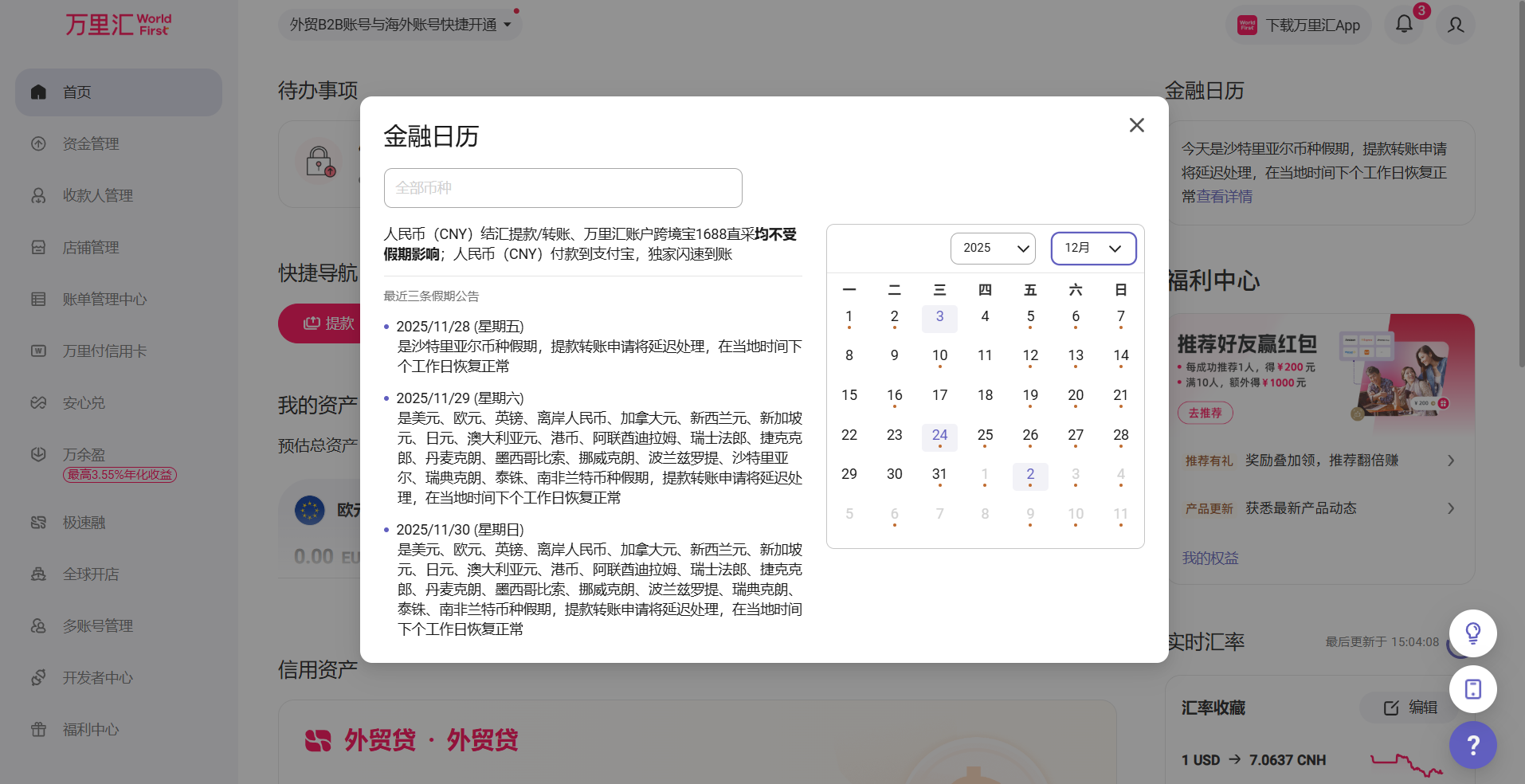Click the purple help question mark button
1525x784 pixels.
(x=1472, y=745)
